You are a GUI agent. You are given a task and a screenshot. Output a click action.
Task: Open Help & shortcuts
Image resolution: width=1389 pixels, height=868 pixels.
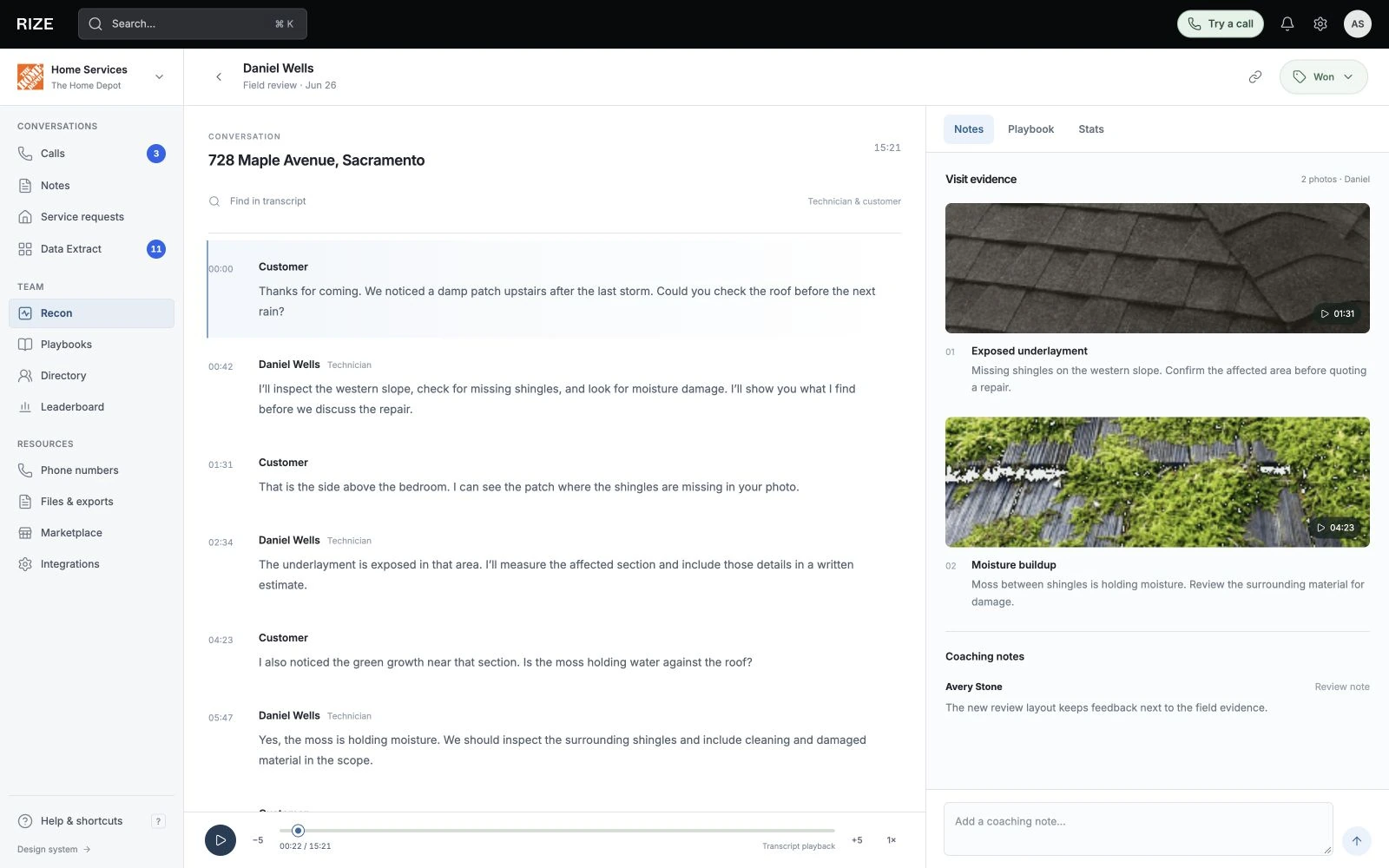pyautogui.click(x=91, y=821)
